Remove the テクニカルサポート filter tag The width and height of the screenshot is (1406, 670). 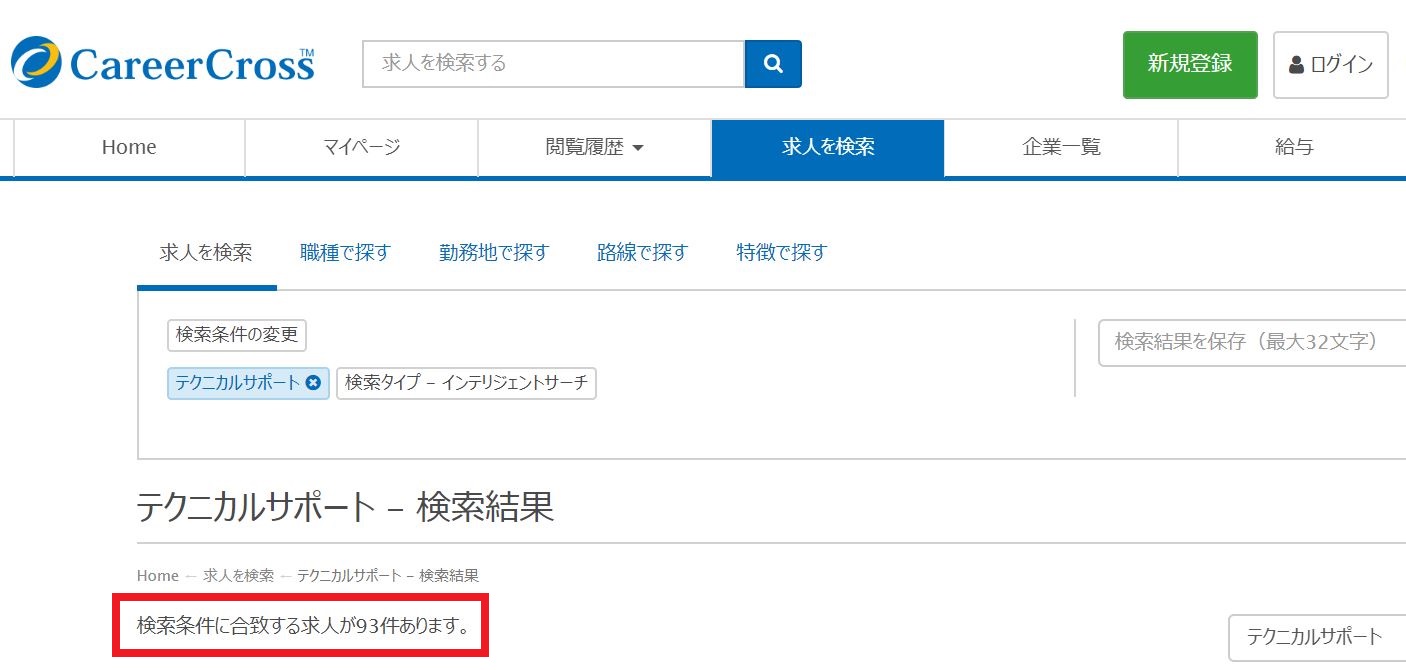(313, 383)
